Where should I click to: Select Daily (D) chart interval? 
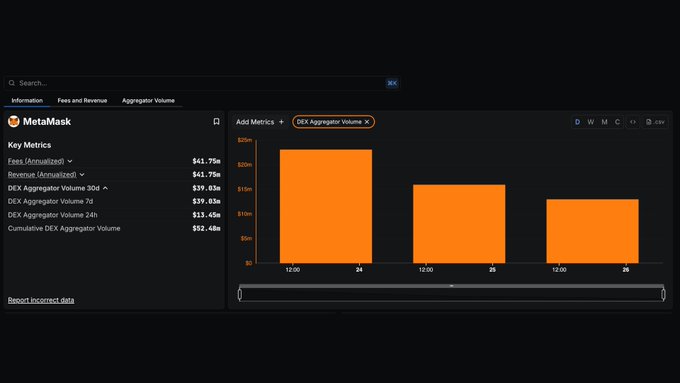point(577,122)
